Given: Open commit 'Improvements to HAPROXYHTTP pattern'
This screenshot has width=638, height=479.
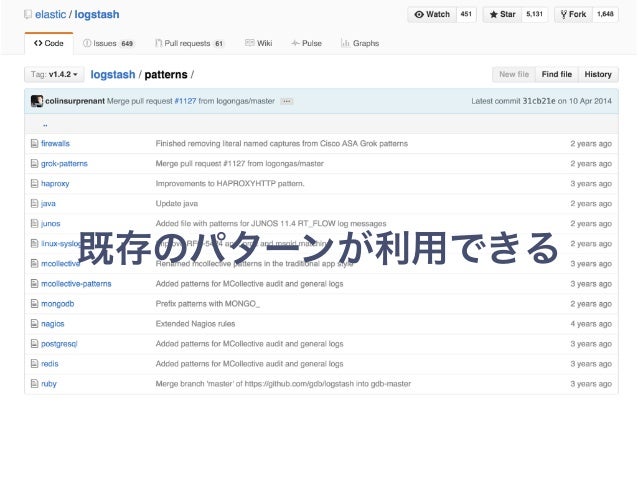Looking at the screenshot, I should point(230,184).
